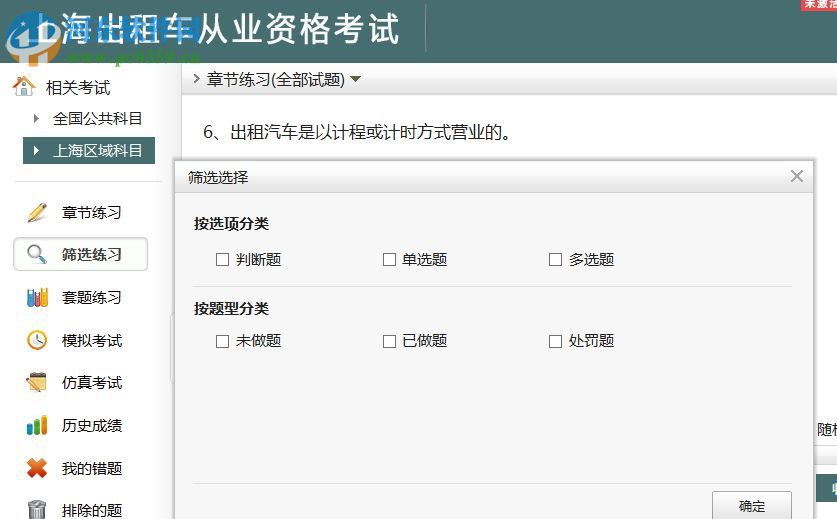Viewport: 837px width, 519px height.
Task: Click the magnifier icon for 筛选练习
Action: point(37,254)
